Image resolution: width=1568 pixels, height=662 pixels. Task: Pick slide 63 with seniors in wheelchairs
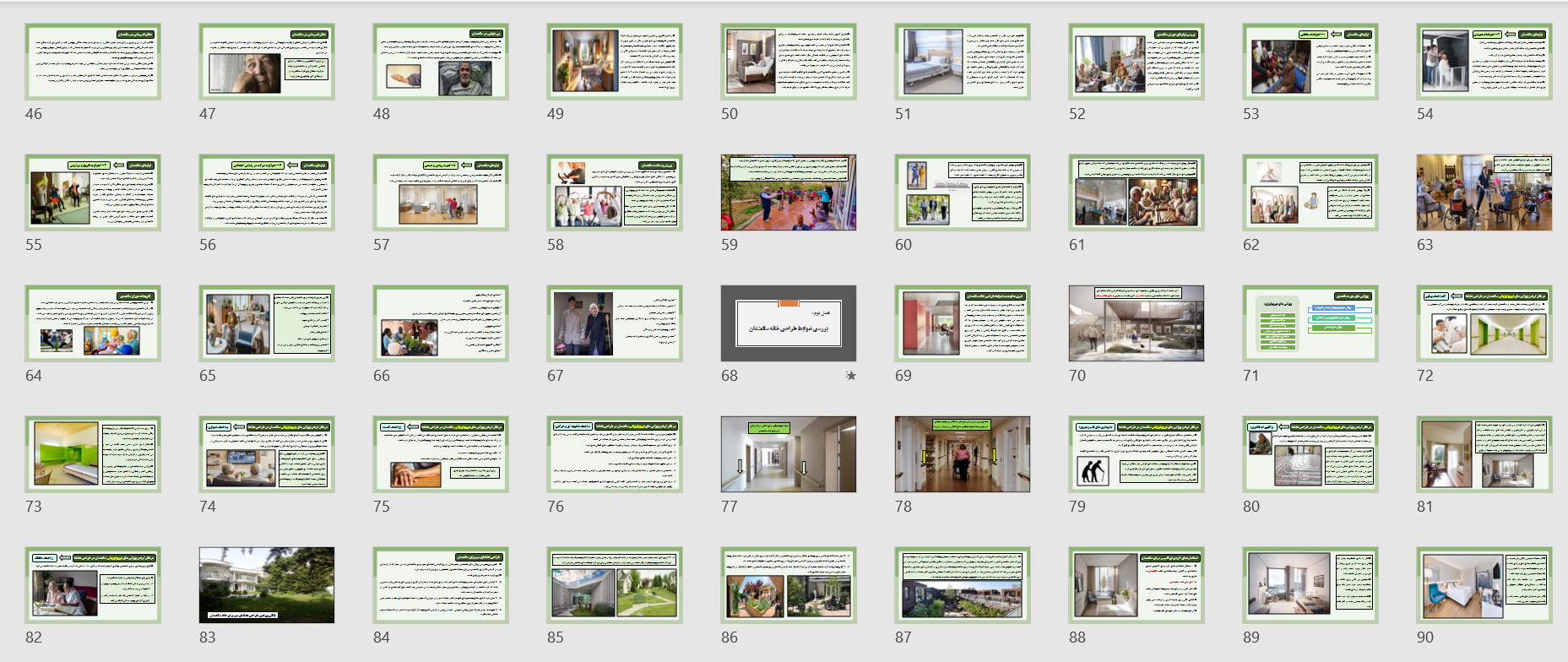1484,193
